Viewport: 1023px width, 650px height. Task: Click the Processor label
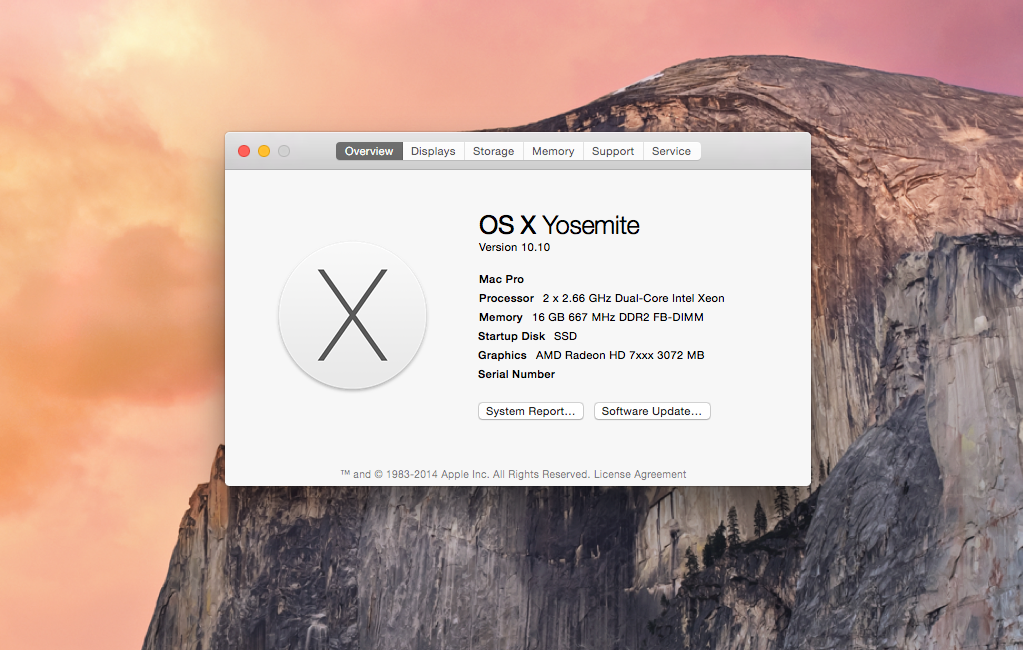506,298
